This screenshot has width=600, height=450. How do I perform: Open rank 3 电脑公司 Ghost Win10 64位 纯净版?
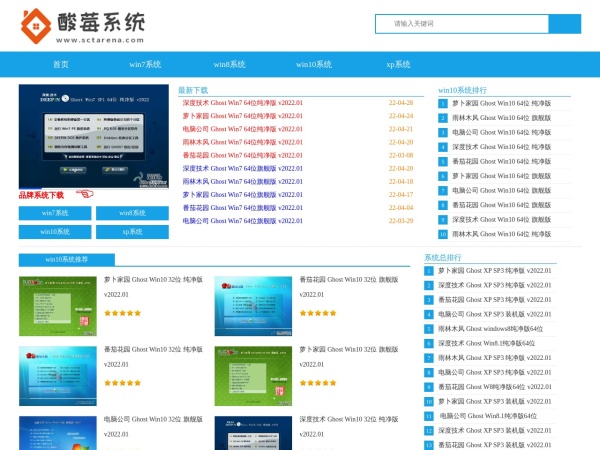point(502,132)
